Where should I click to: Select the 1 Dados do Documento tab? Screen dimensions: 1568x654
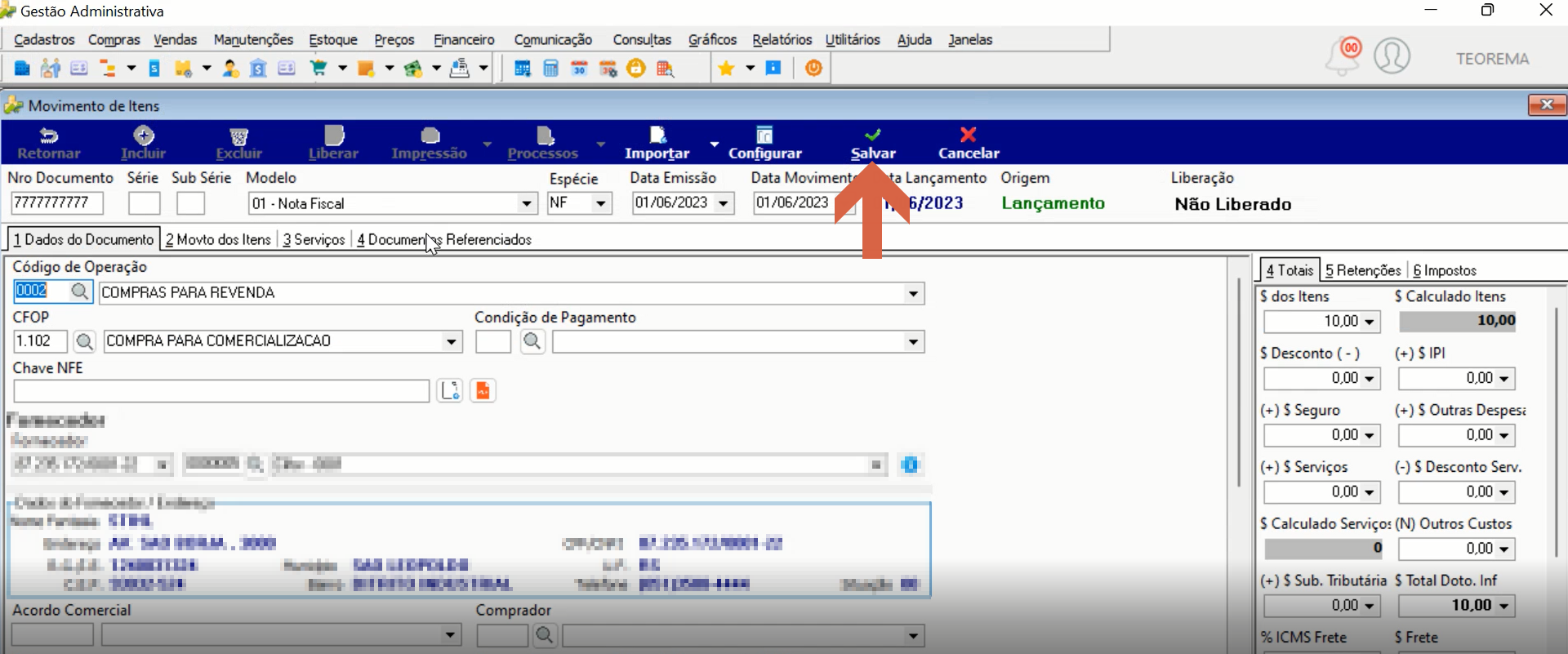(83, 239)
